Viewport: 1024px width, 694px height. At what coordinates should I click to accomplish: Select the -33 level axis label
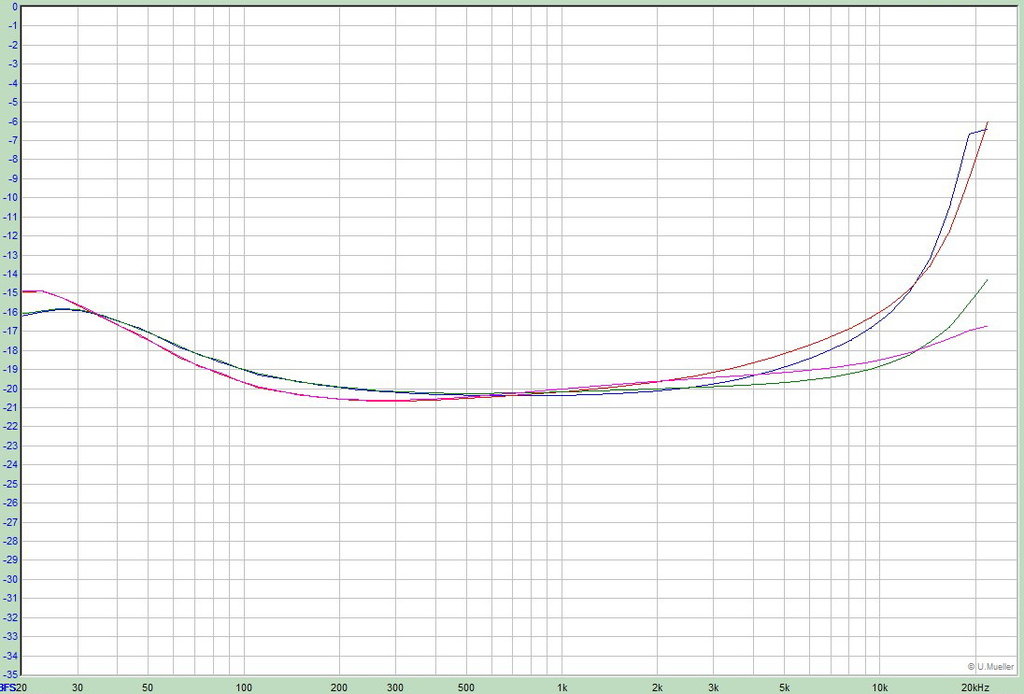coord(11,637)
